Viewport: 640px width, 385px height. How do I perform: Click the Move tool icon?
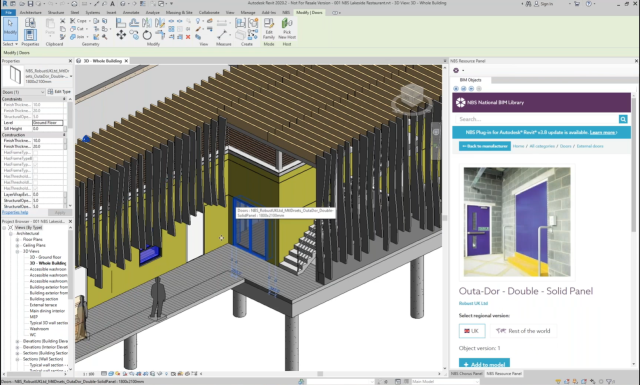[121, 35]
